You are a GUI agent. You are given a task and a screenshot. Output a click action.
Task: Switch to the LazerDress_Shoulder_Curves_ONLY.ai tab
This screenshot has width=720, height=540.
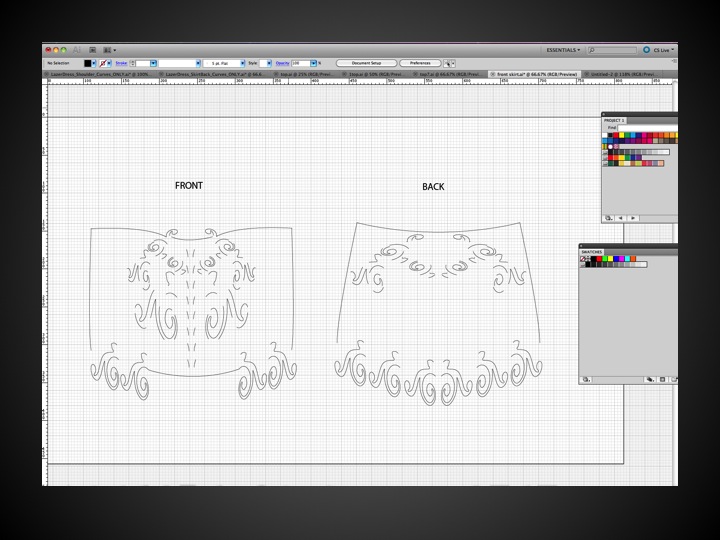click(x=100, y=74)
